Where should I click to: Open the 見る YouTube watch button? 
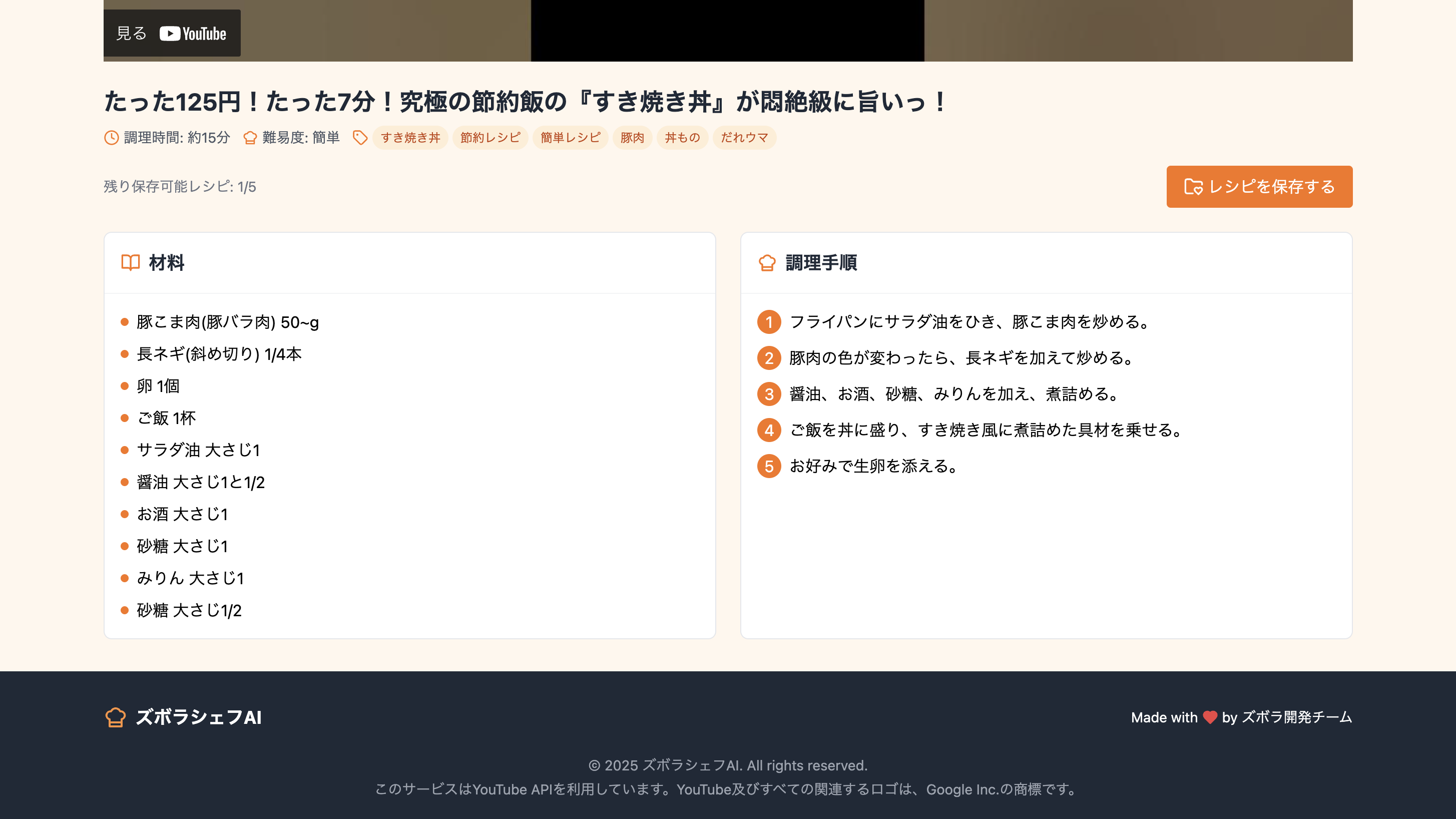pyautogui.click(x=132, y=34)
